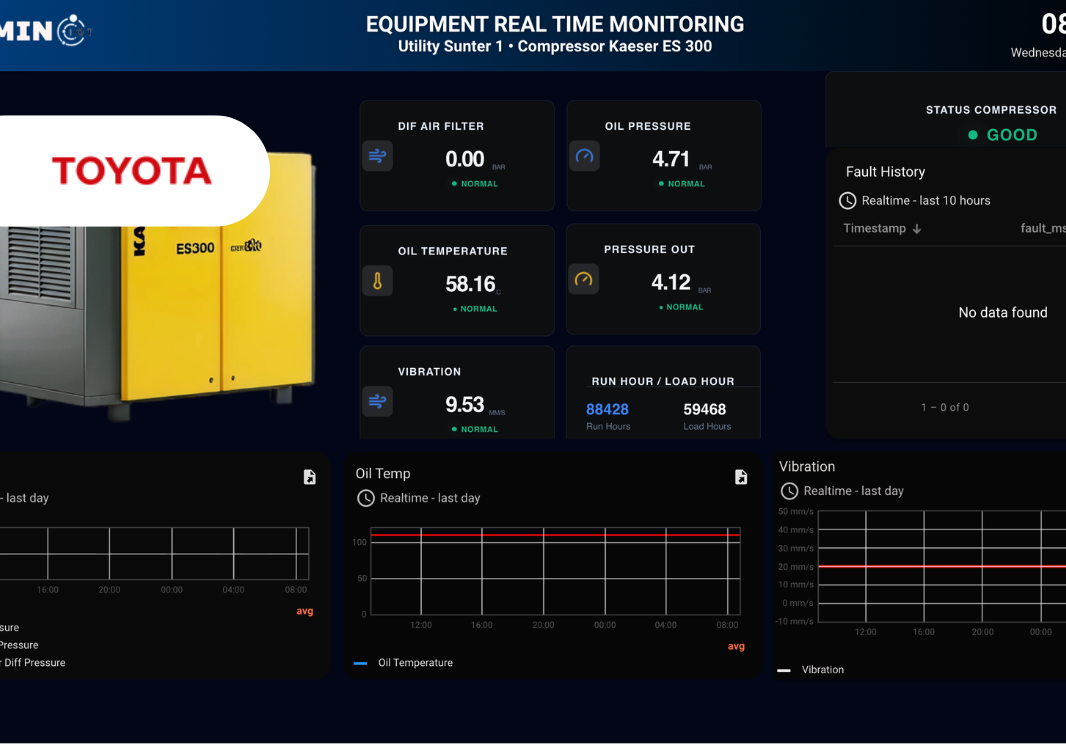The height and width of the screenshot is (744, 1066).
Task: Click the fault_msg column header
Action: (1042, 229)
